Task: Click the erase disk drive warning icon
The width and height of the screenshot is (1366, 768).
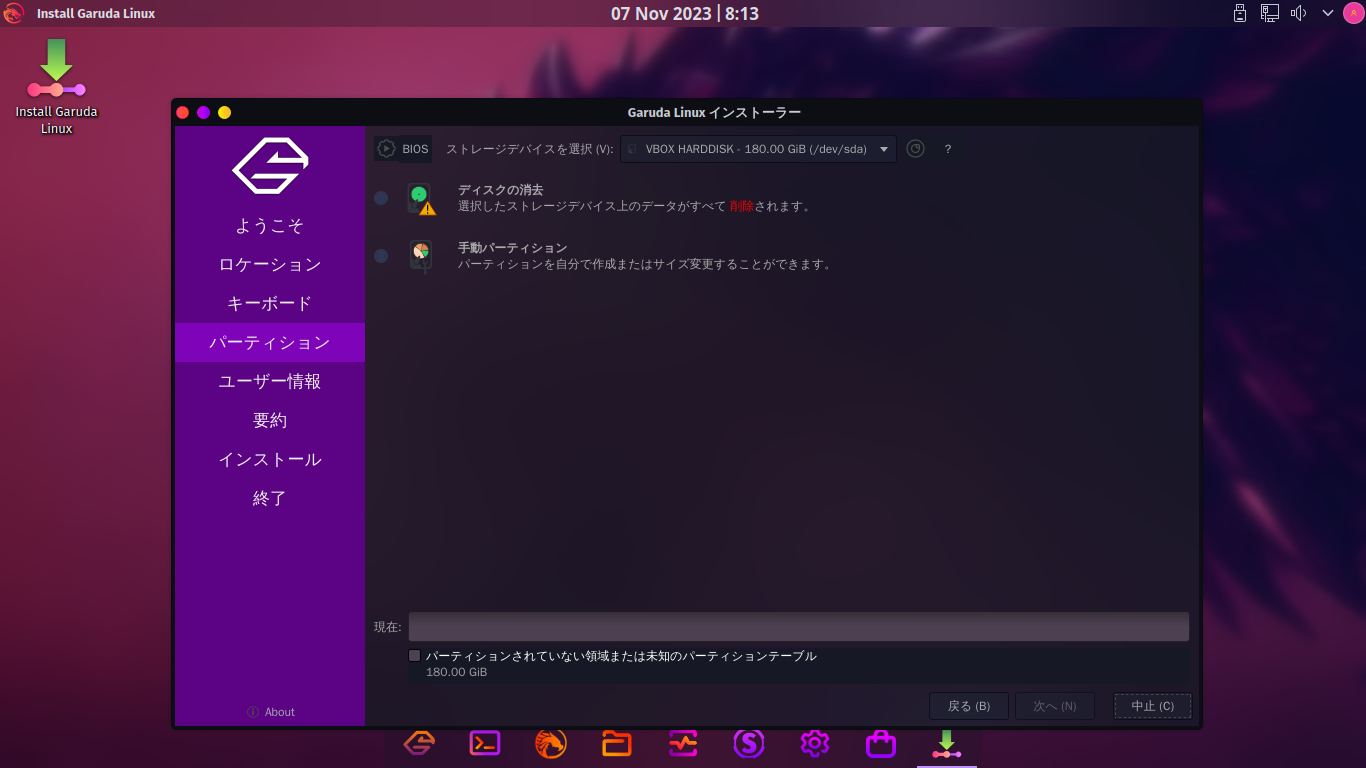Action: (422, 199)
